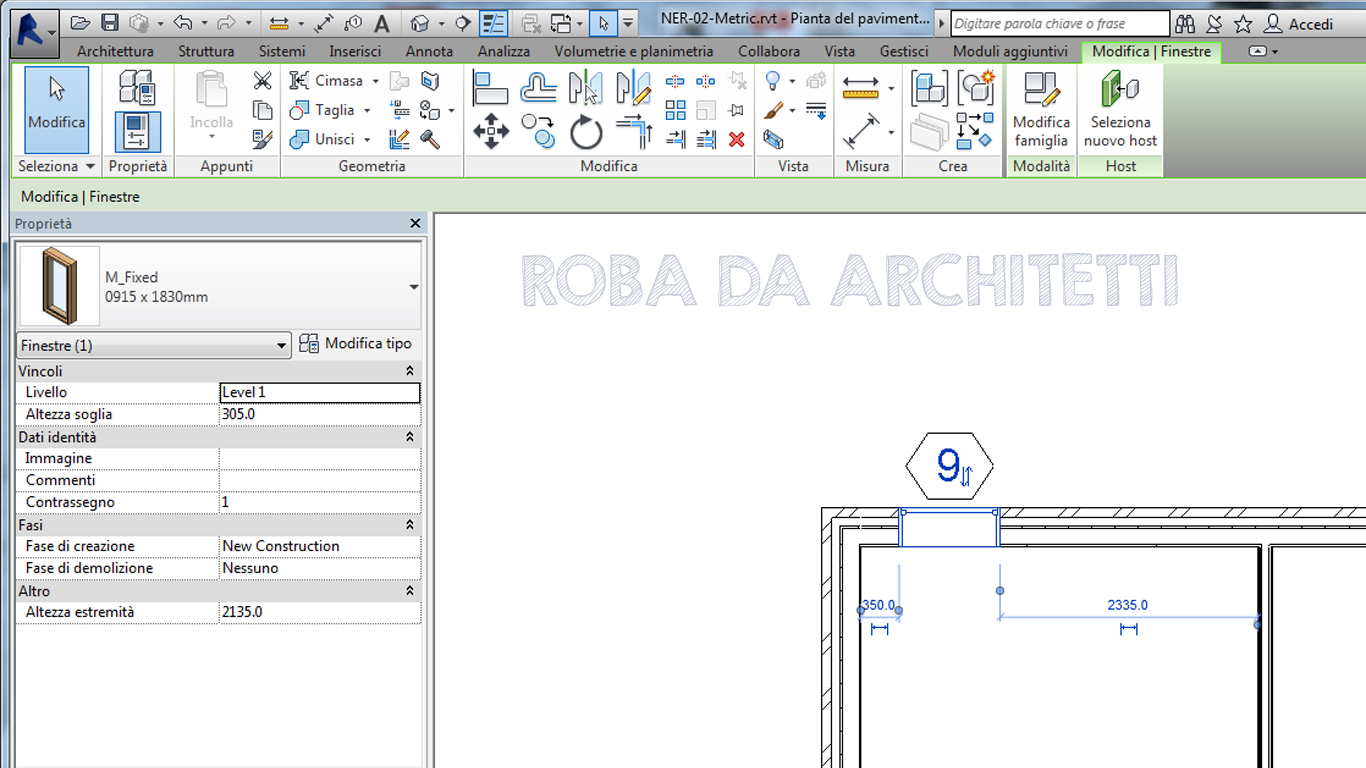
Task: Click the Array tool grid icon
Action: (x=676, y=110)
